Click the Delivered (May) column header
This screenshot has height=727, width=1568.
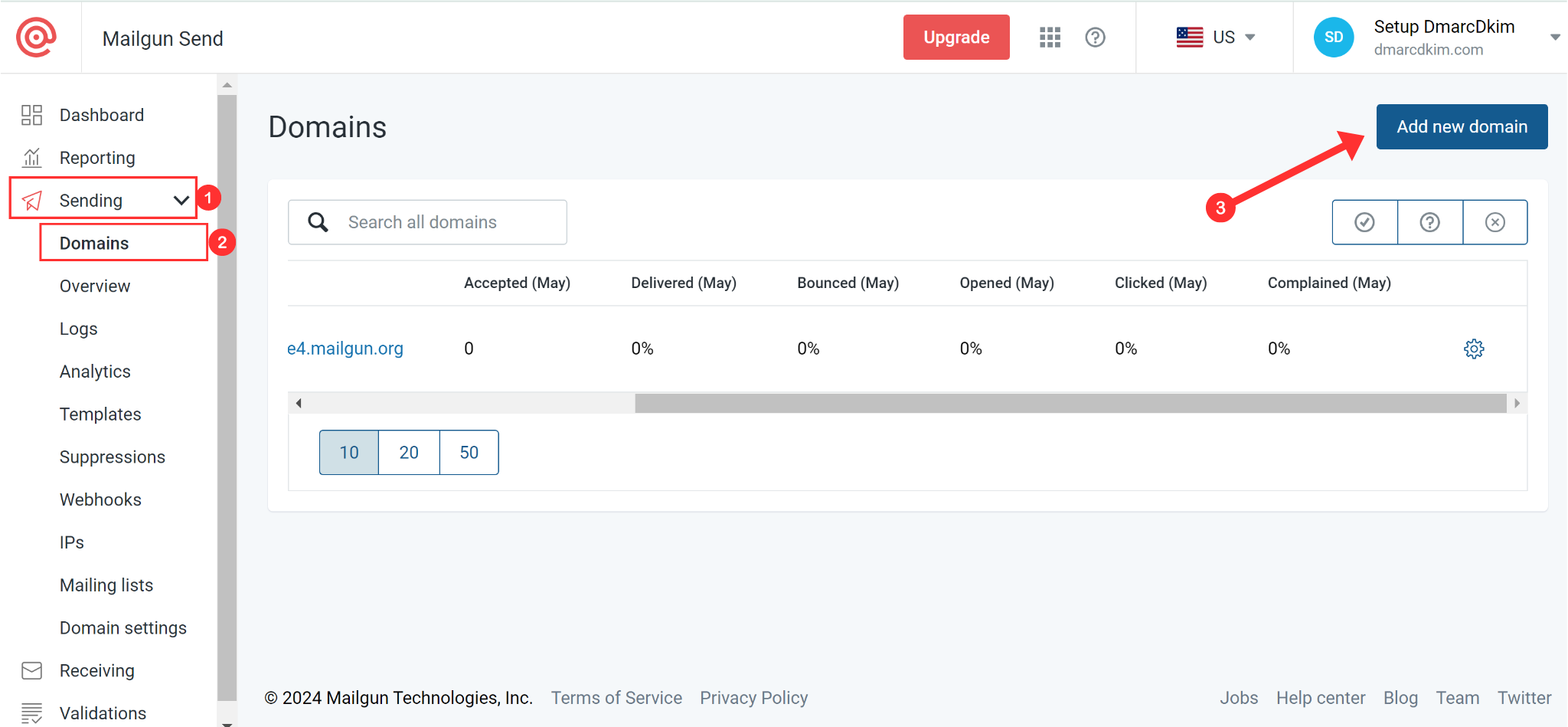click(x=684, y=283)
